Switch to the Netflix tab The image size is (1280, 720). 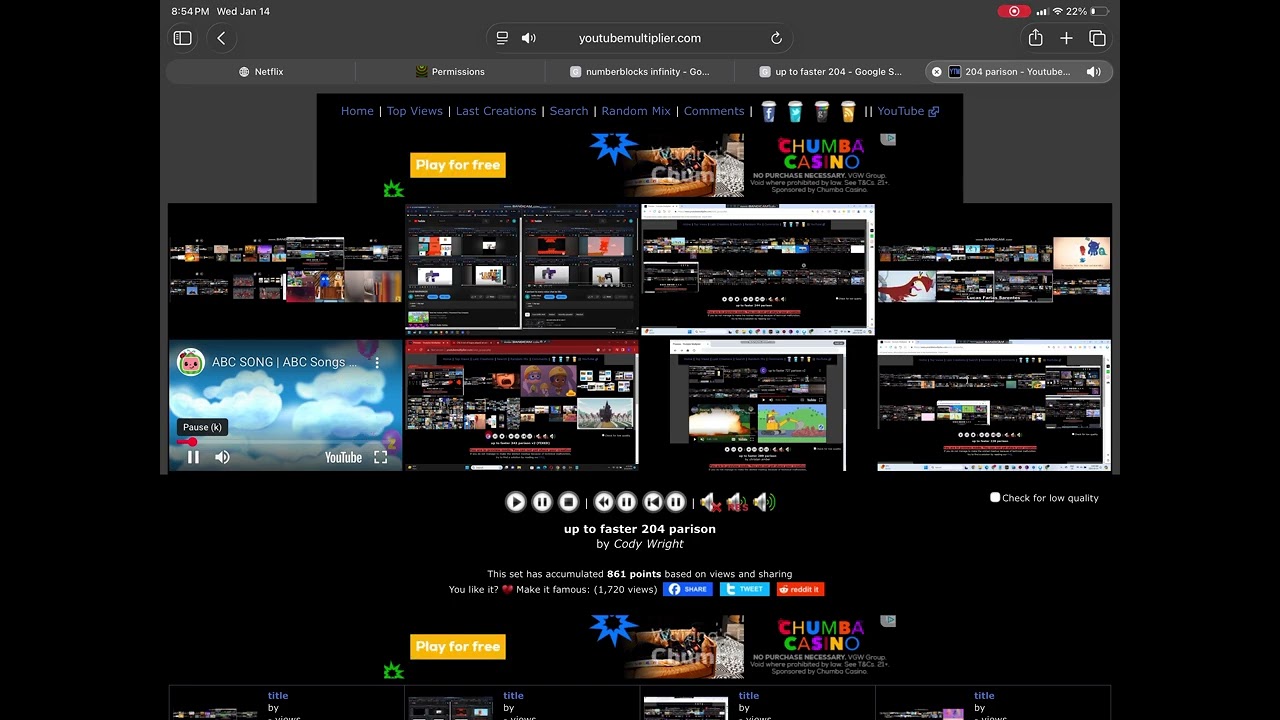[261, 72]
